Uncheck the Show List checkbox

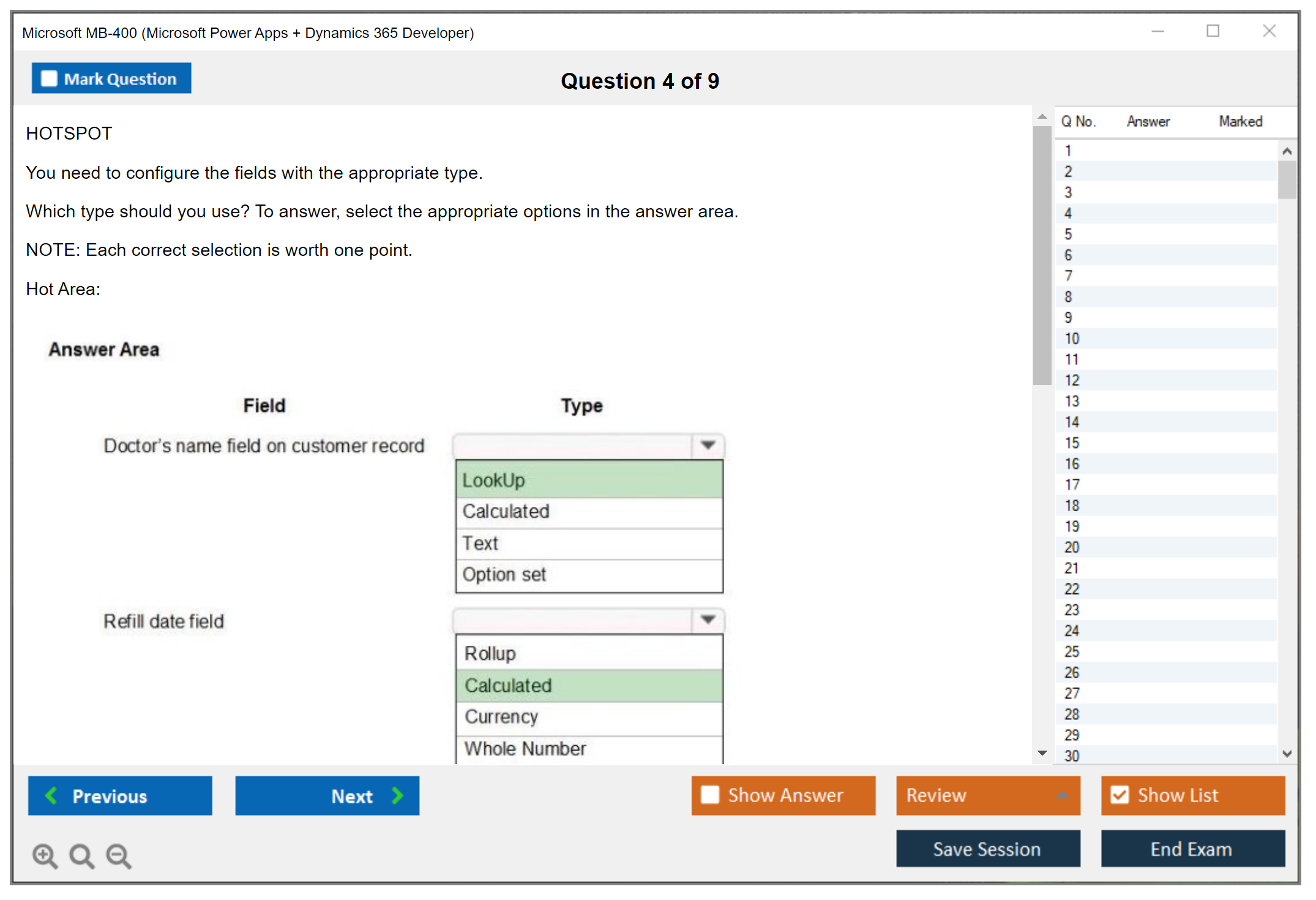point(1120,795)
